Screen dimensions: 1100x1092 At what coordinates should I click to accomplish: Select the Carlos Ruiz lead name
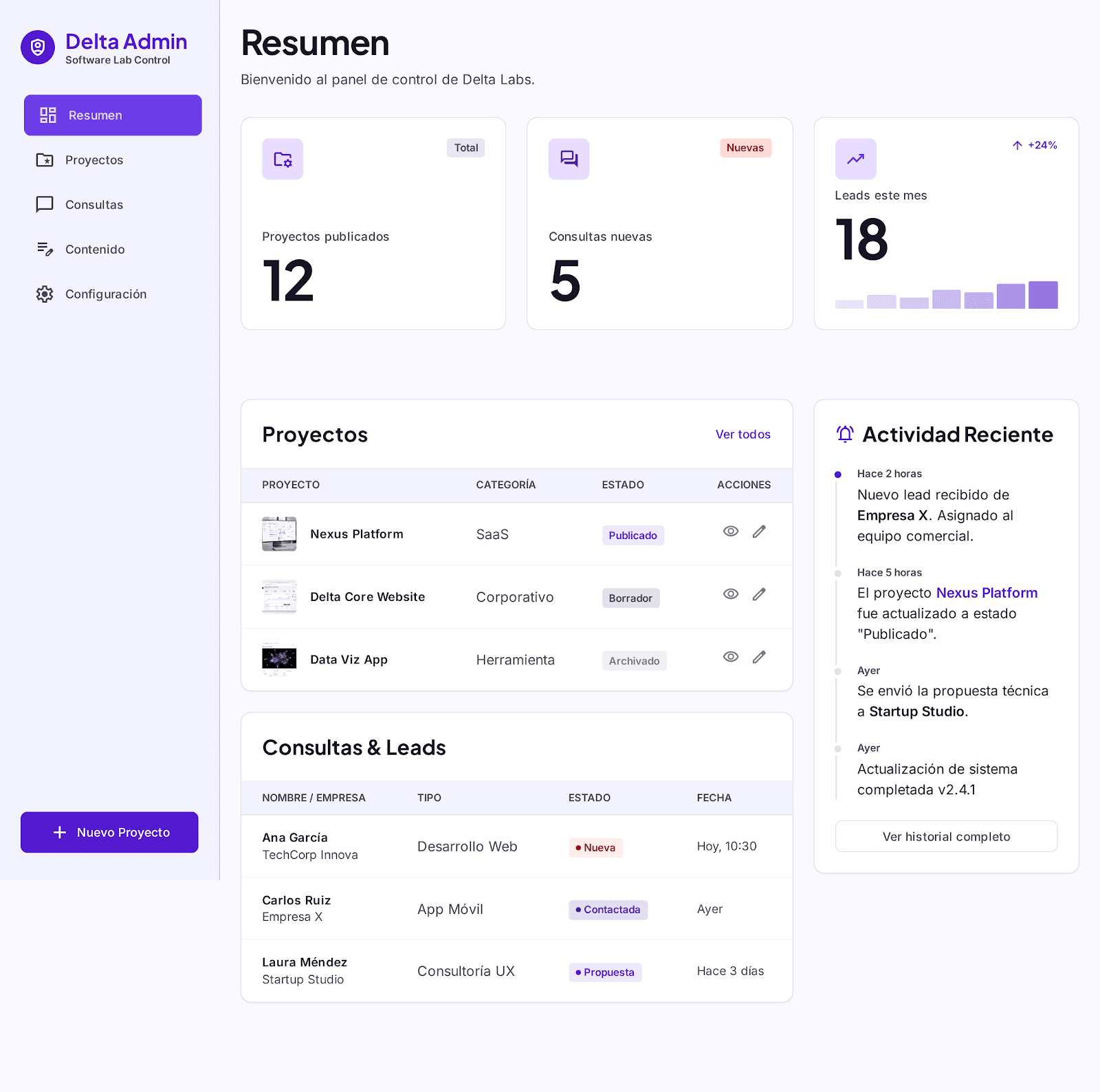(x=296, y=900)
